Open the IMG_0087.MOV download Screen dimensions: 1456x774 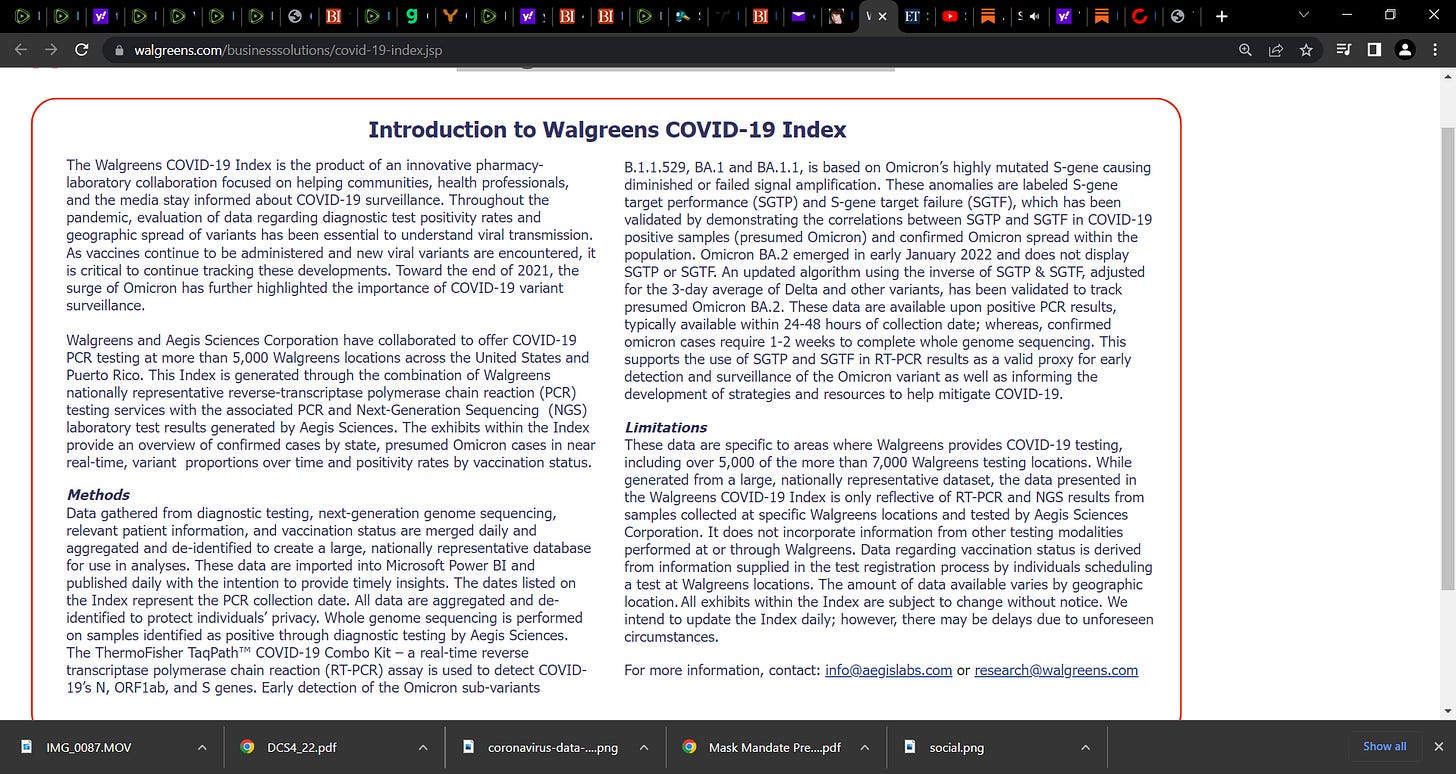[x=90, y=747]
